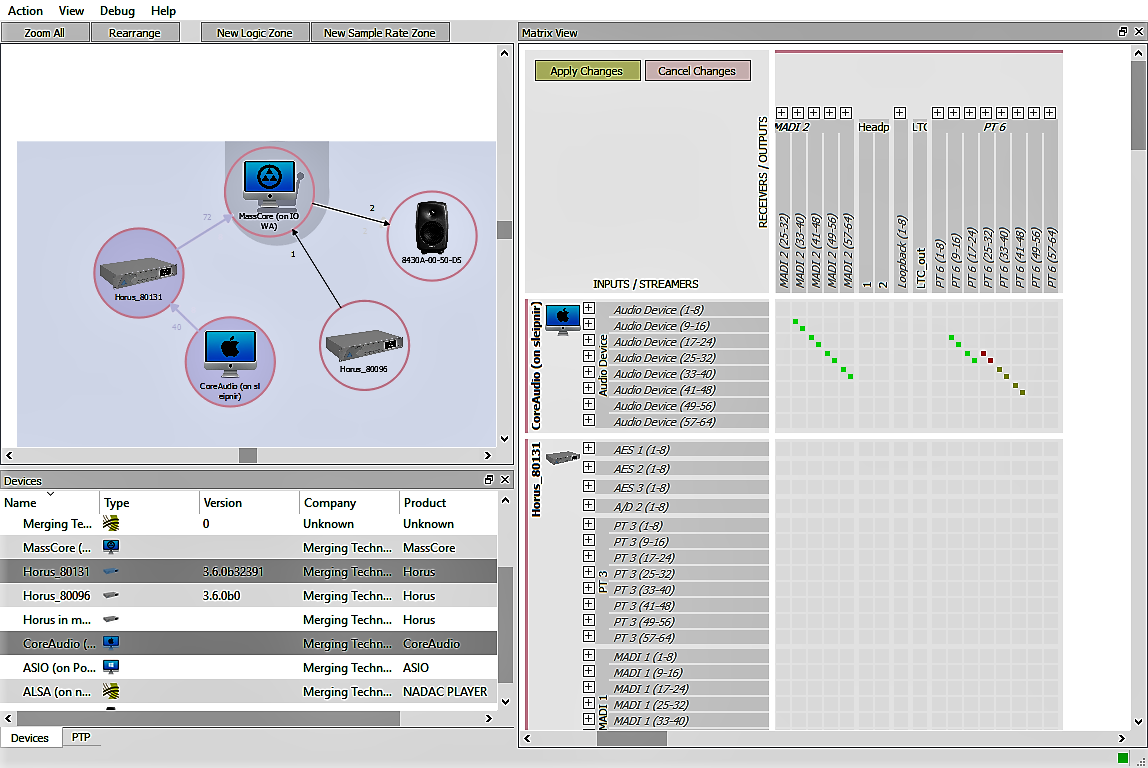This screenshot has width=1148, height=768.
Task: Click the Horus_80131 device icon in Matrix View
Action: click(x=563, y=458)
